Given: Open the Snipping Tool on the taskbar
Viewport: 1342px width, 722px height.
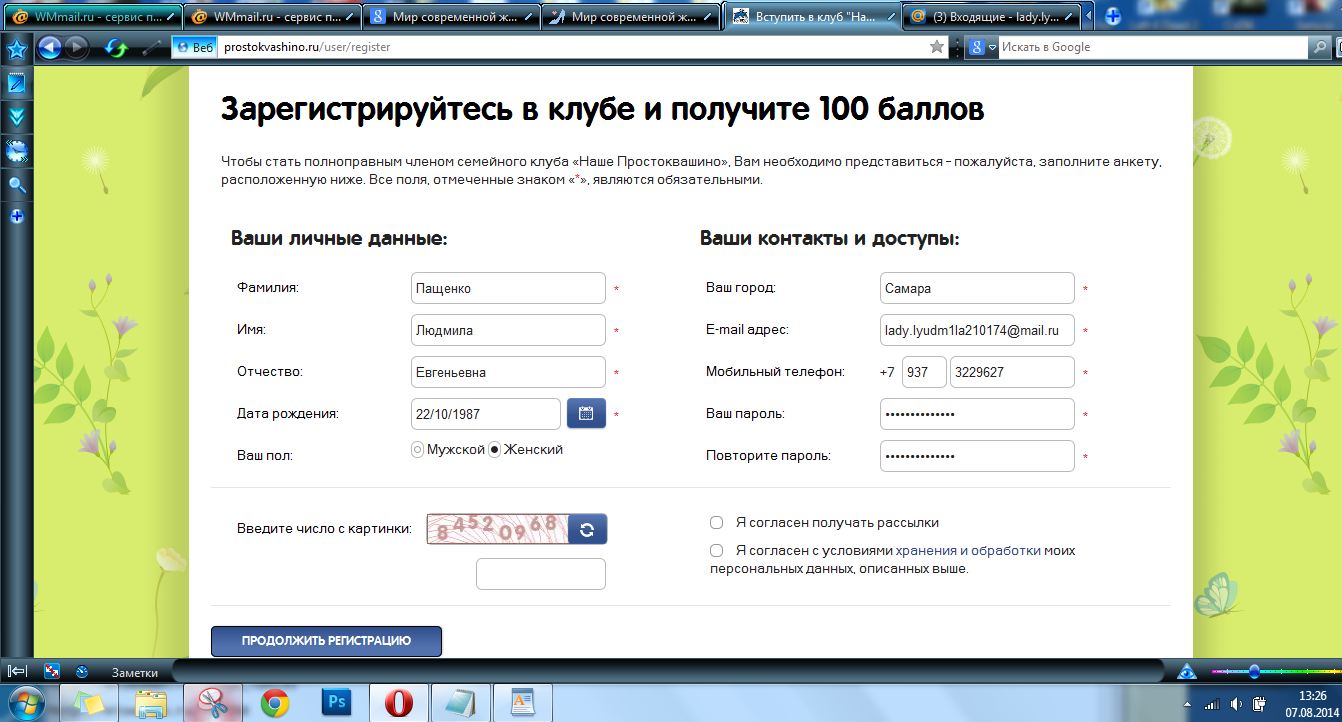Looking at the screenshot, I should (212, 703).
